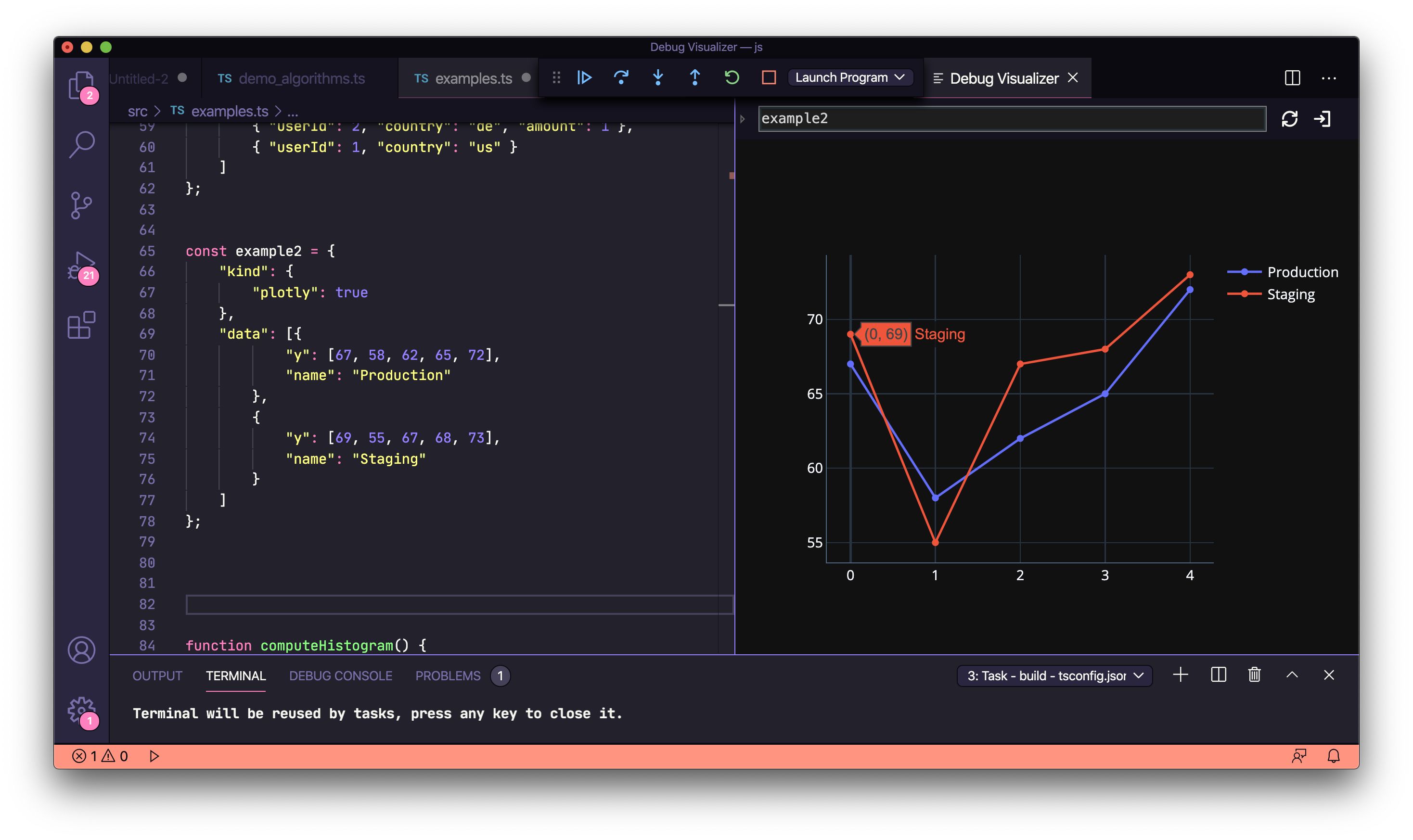Screen dimensions: 1413x840
Task: Expand the disclosure arrow beside example2 input
Action: [x=743, y=118]
